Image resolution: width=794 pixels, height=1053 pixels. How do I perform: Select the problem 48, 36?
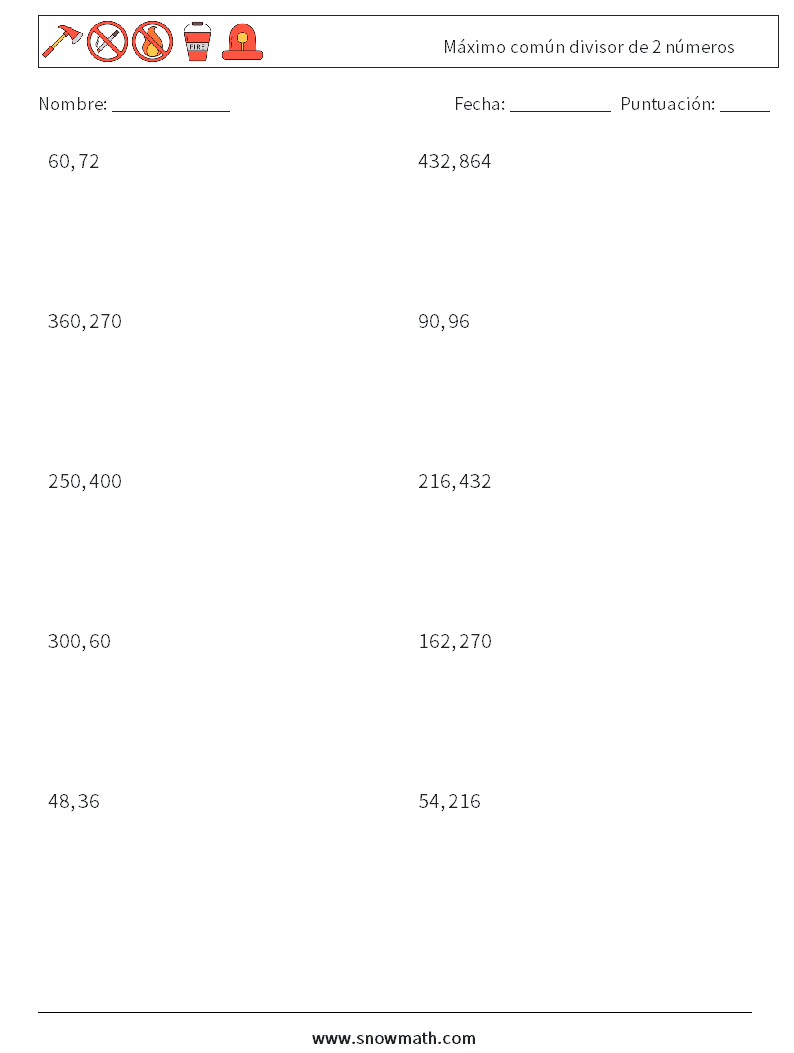coord(74,801)
